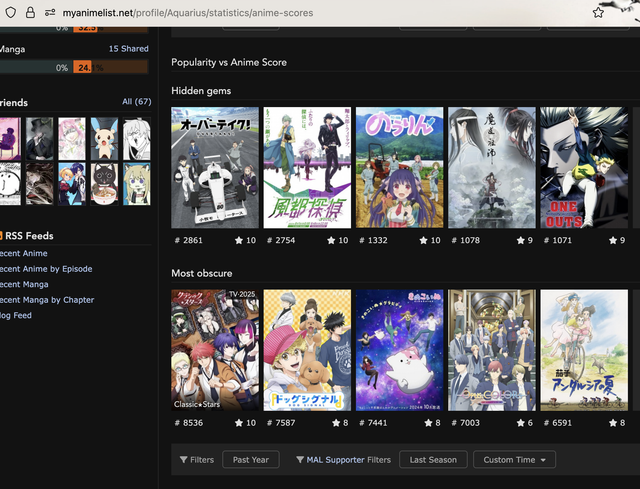The height and width of the screenshot is (489, 640).
Task: Open the Custom Time dropdown
Action: coord(514,460)
